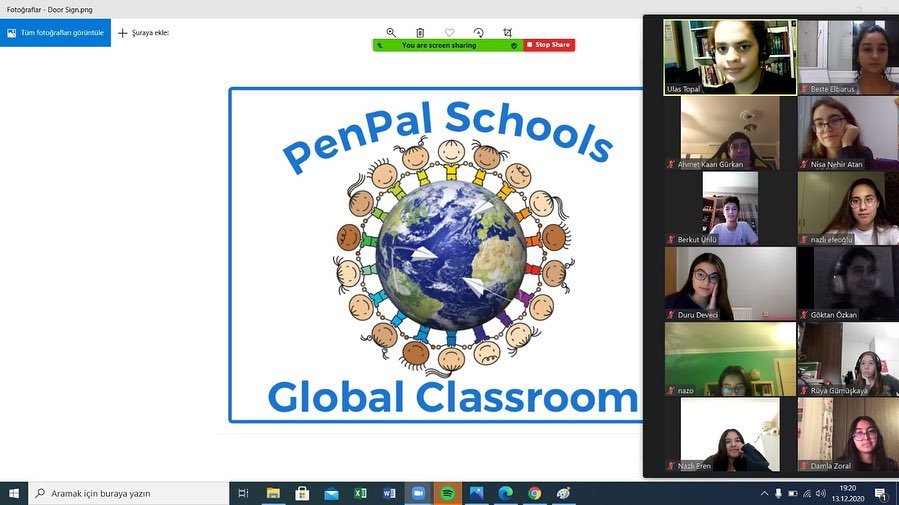Open the Paint palette app on taskbar
The height and width of the screenshot is (505, 899).
click(564, 493)
